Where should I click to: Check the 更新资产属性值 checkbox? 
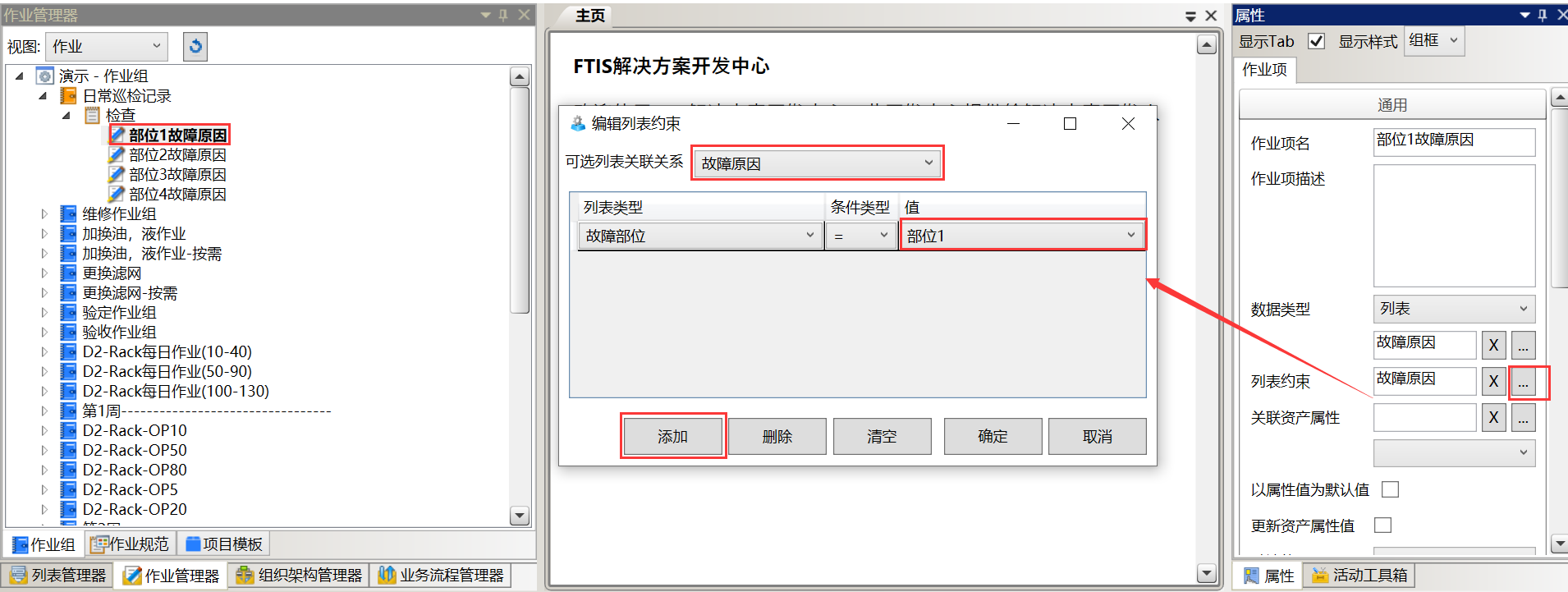1383,525
